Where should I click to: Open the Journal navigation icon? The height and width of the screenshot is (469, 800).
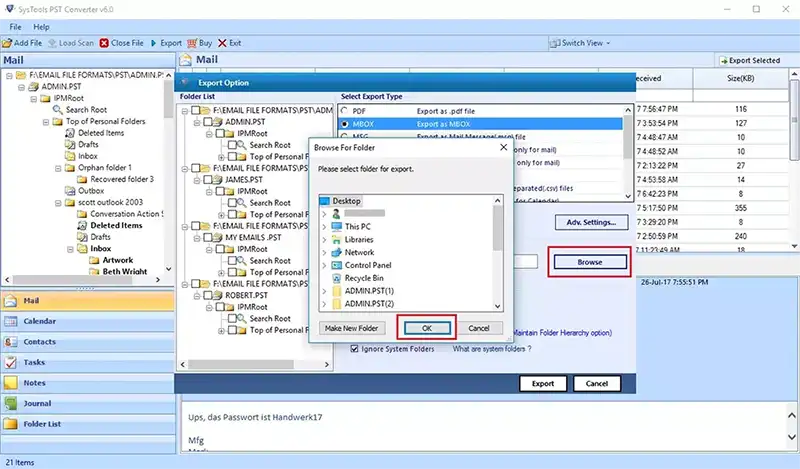point(10,403)
